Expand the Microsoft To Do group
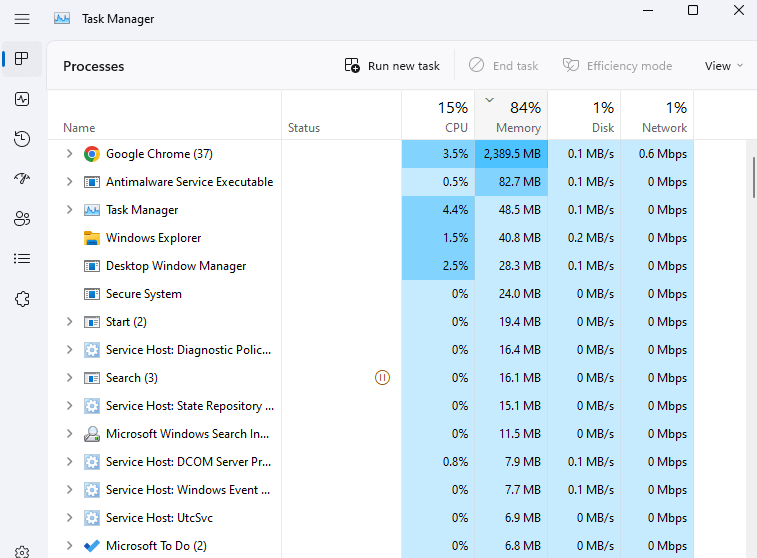The width and height of the screenshot is (757, 558). (69, 546)
